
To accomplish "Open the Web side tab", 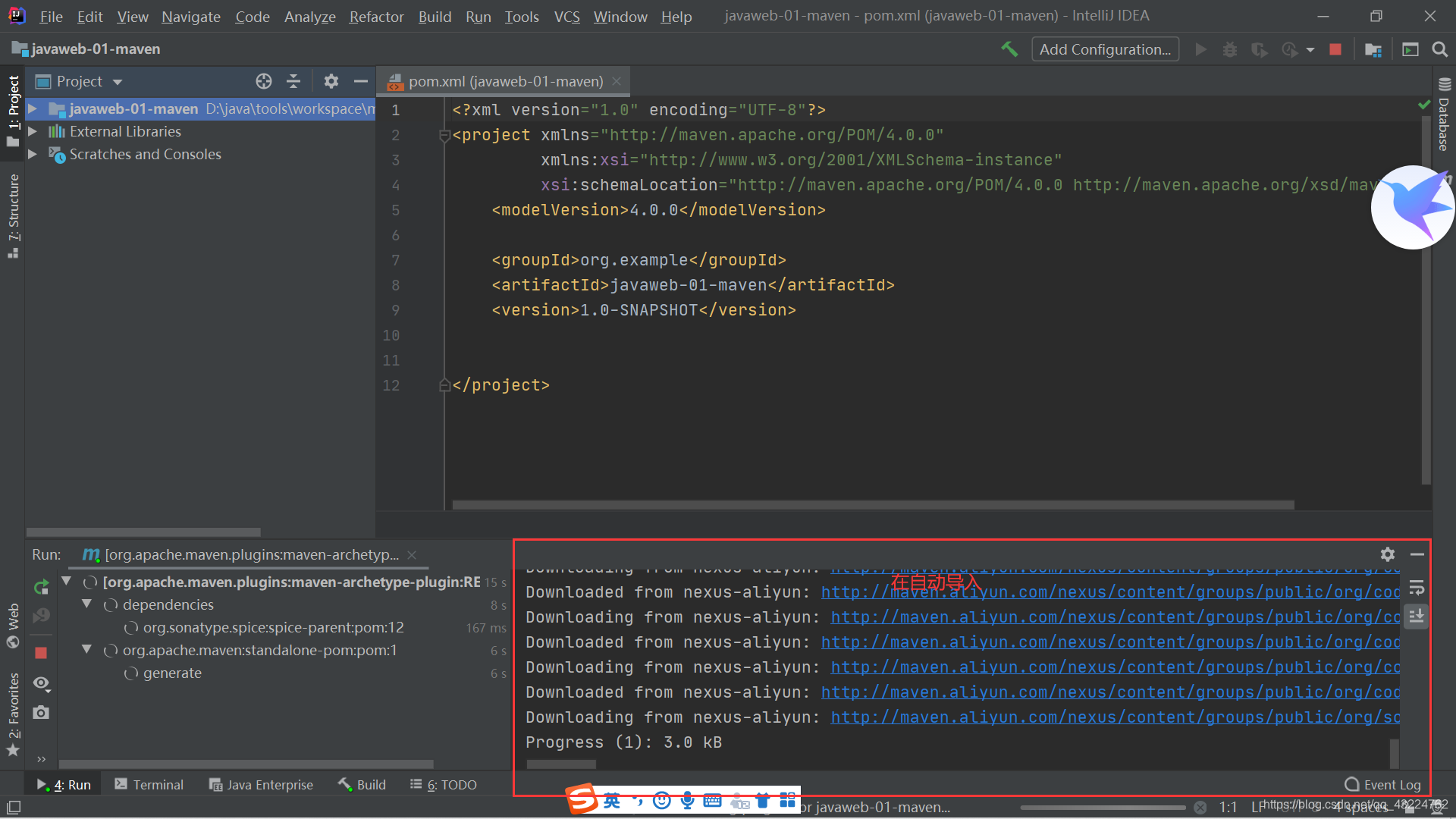I will click(13, 626).
